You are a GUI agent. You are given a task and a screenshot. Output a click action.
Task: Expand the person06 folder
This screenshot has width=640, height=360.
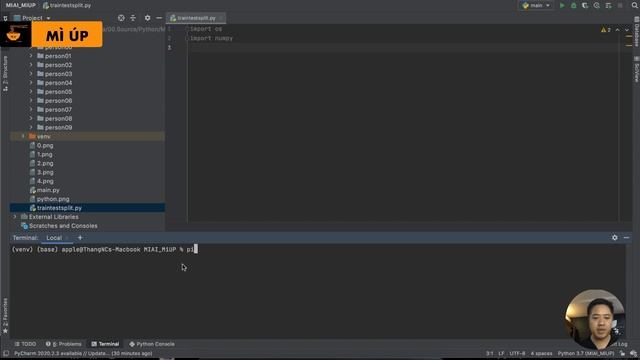click(31, 101)
